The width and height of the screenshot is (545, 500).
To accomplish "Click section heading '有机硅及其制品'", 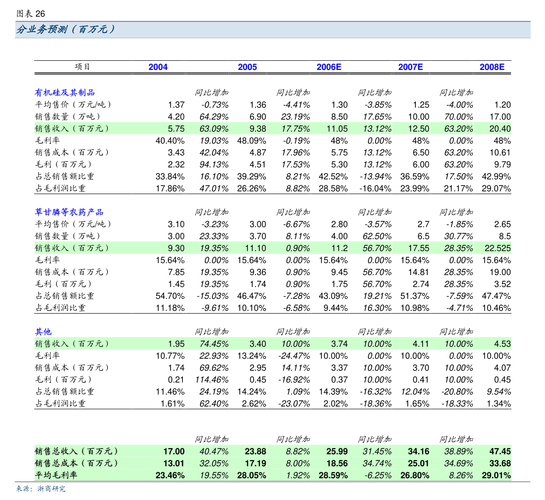I will [x=65, y=92].
